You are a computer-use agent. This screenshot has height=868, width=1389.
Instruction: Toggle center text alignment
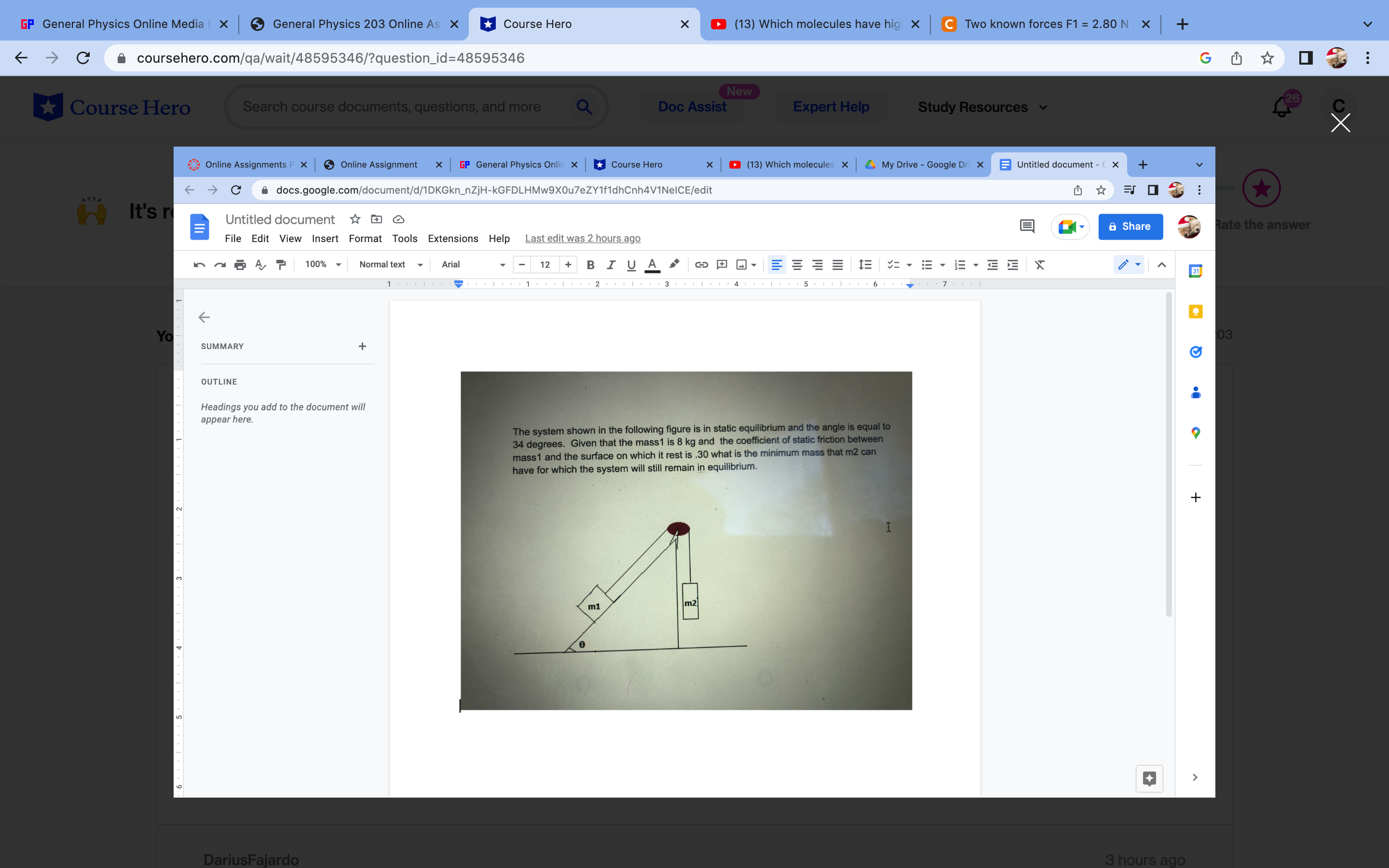pyautogui.click(x=797, y=265)
